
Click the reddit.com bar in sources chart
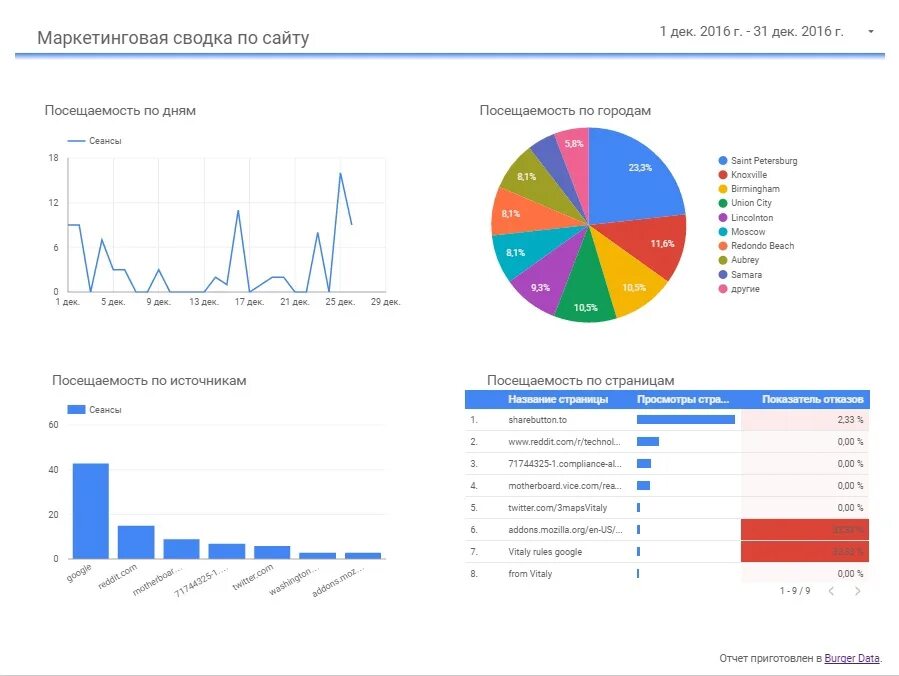(x=136, y=542)
